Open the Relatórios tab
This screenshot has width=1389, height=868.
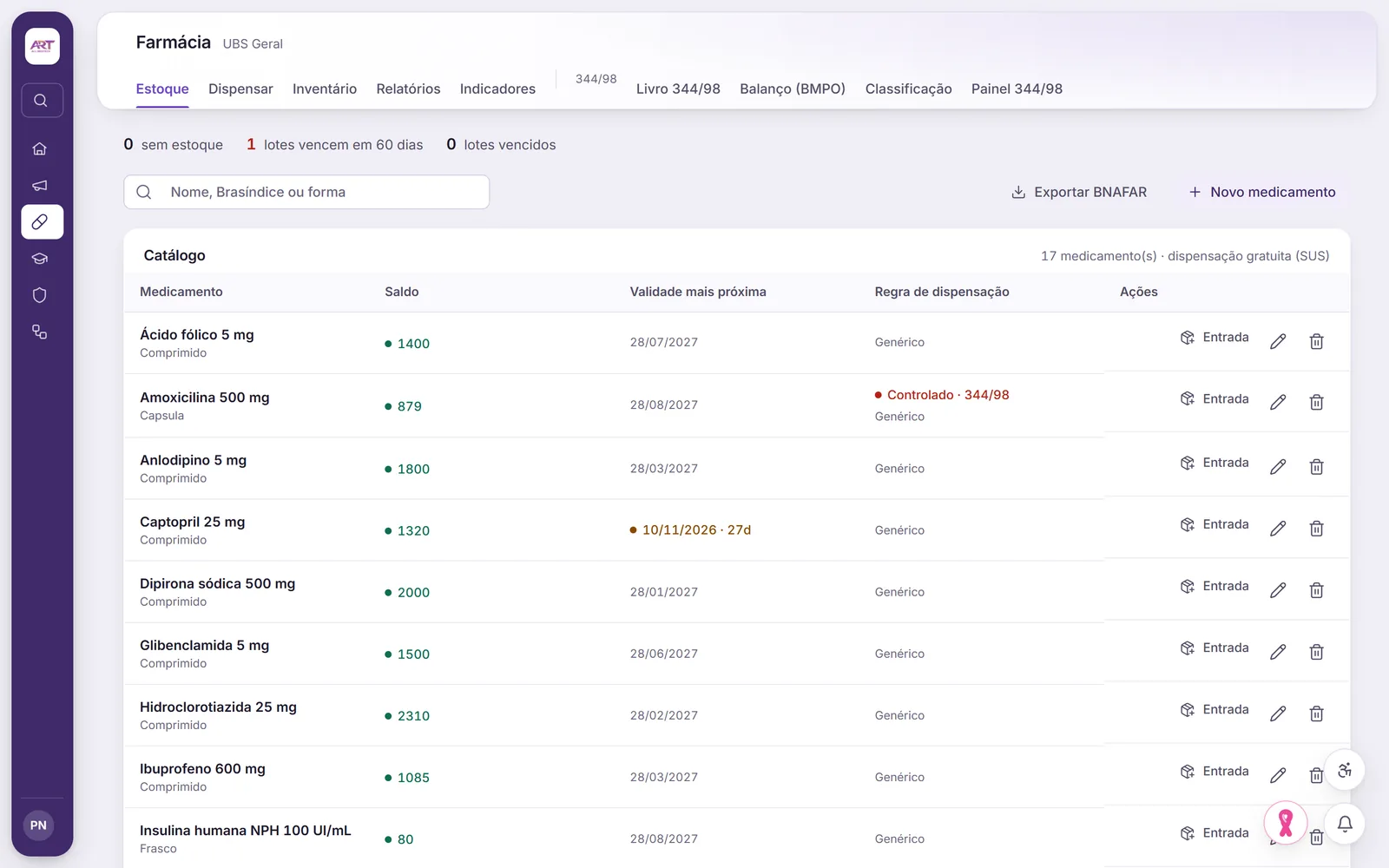tap(408, 89)
